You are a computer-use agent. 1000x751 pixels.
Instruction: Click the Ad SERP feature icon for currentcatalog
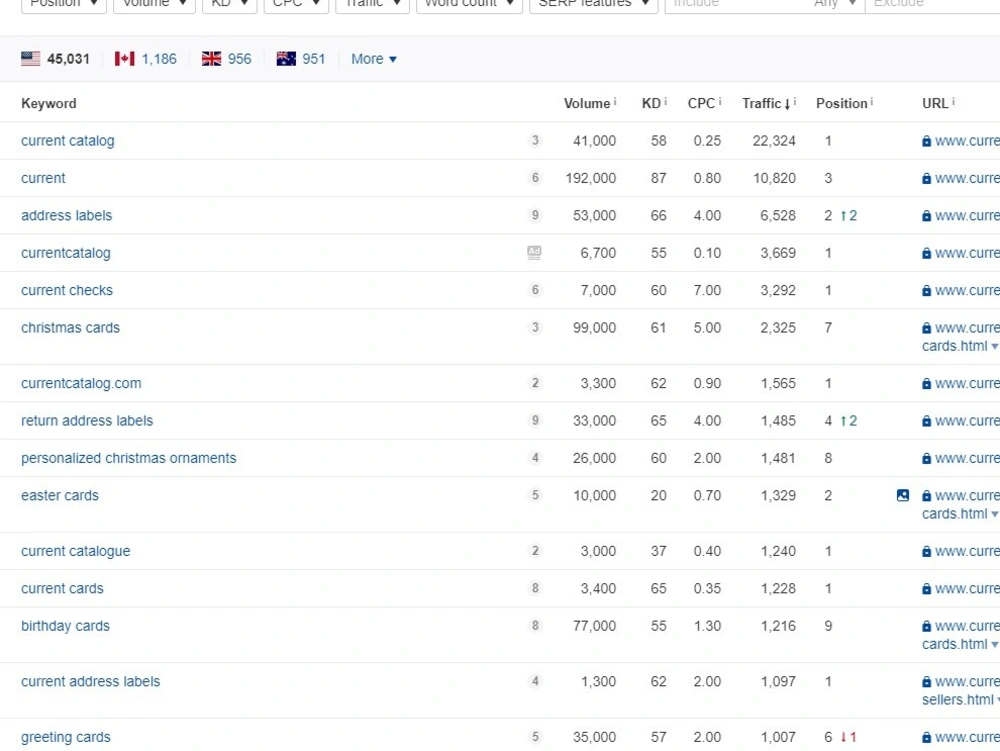[x=534, y=252]
